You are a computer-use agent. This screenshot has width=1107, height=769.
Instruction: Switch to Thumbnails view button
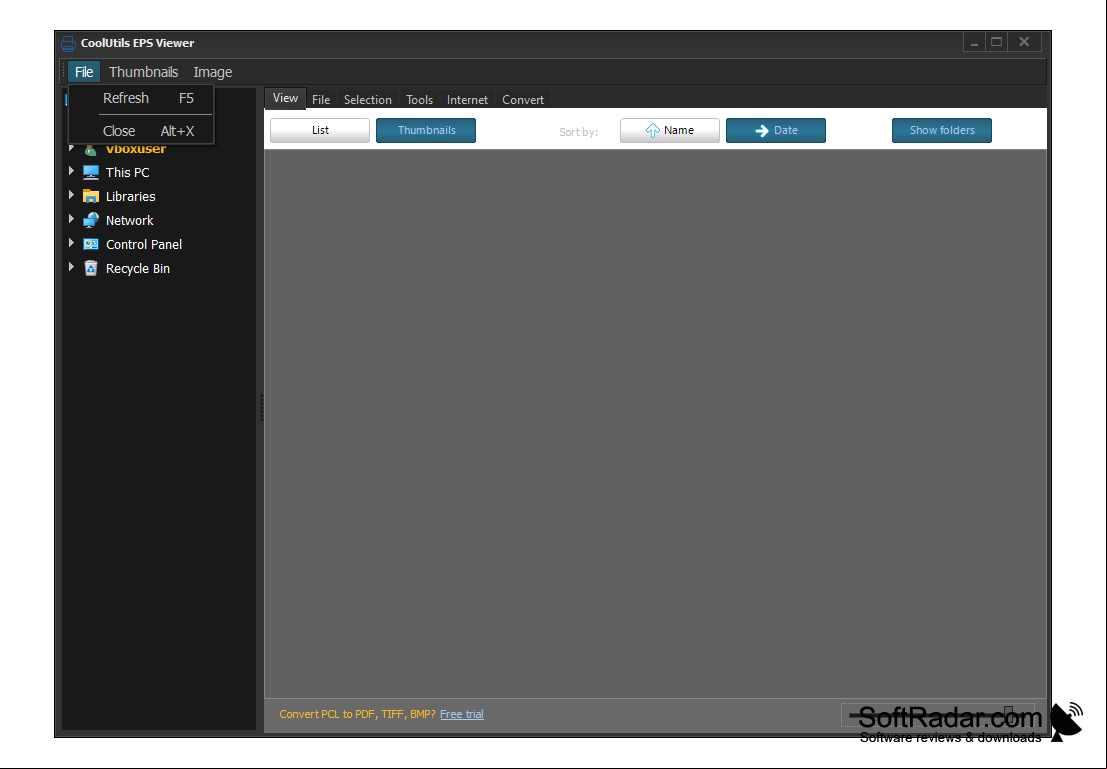pyautogui.click(x=426, y=131)
